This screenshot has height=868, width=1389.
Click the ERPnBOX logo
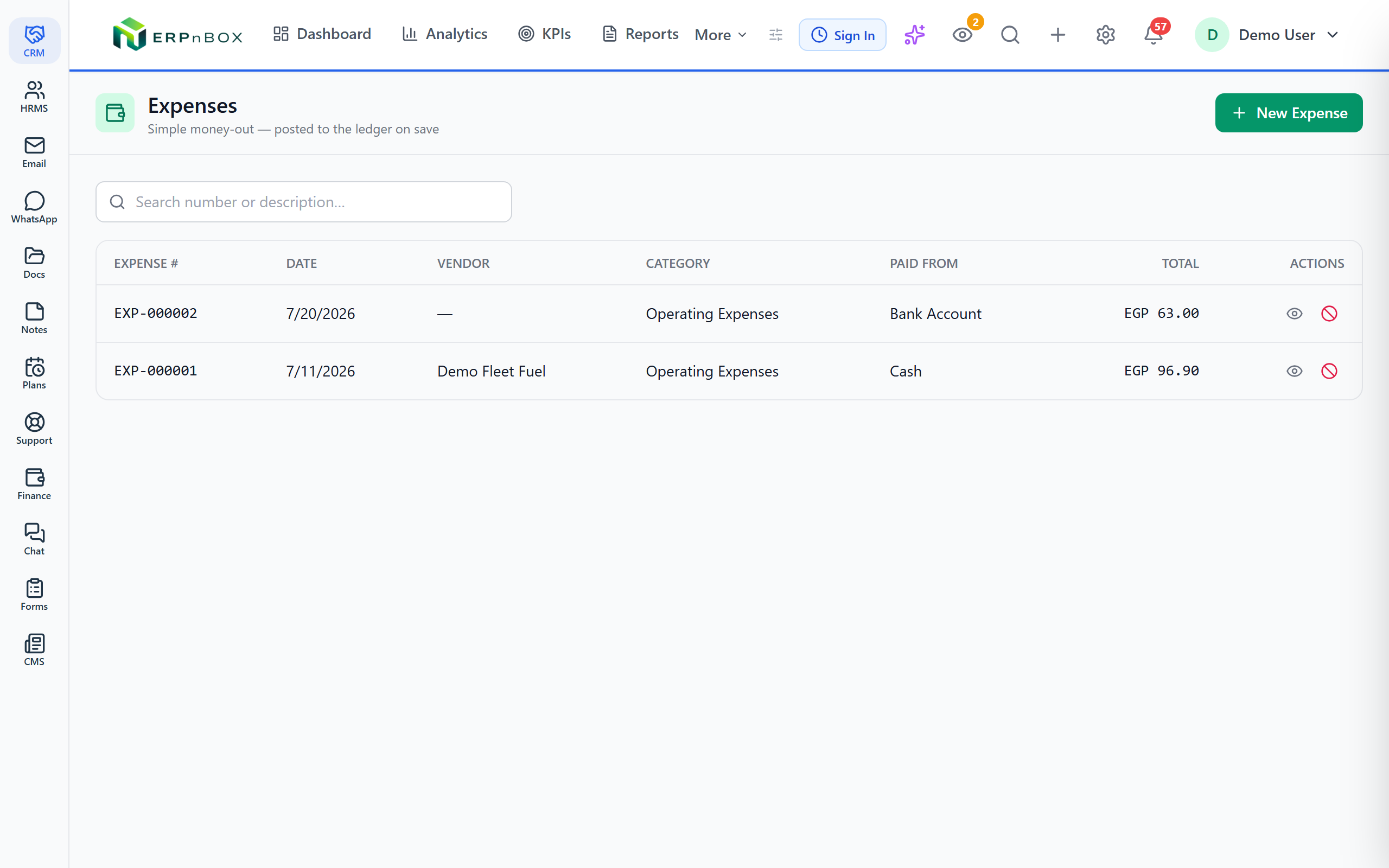(177, 34)
